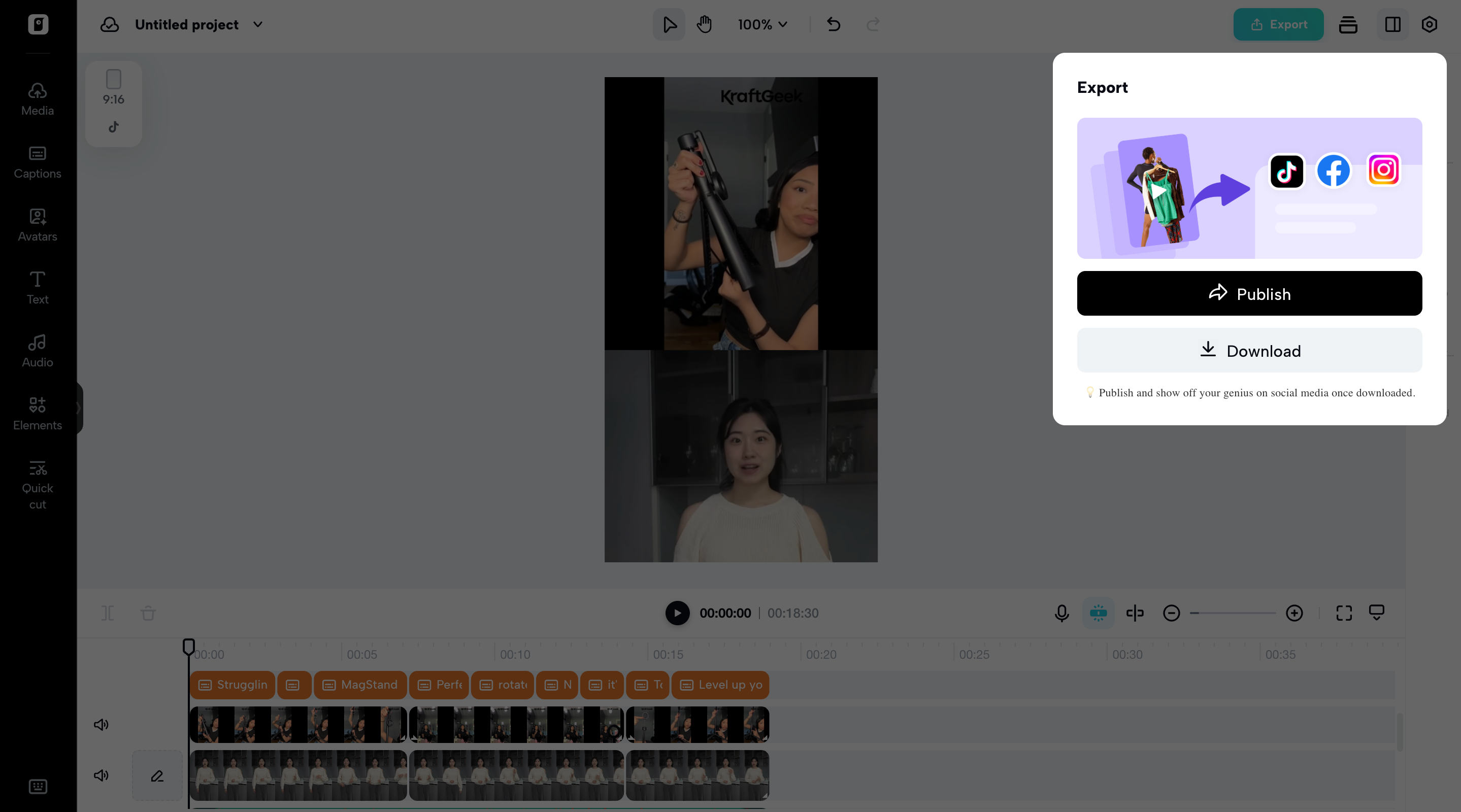Mute the bottom video track
This screenshot has width=1461, height=812.
point(101,775)
